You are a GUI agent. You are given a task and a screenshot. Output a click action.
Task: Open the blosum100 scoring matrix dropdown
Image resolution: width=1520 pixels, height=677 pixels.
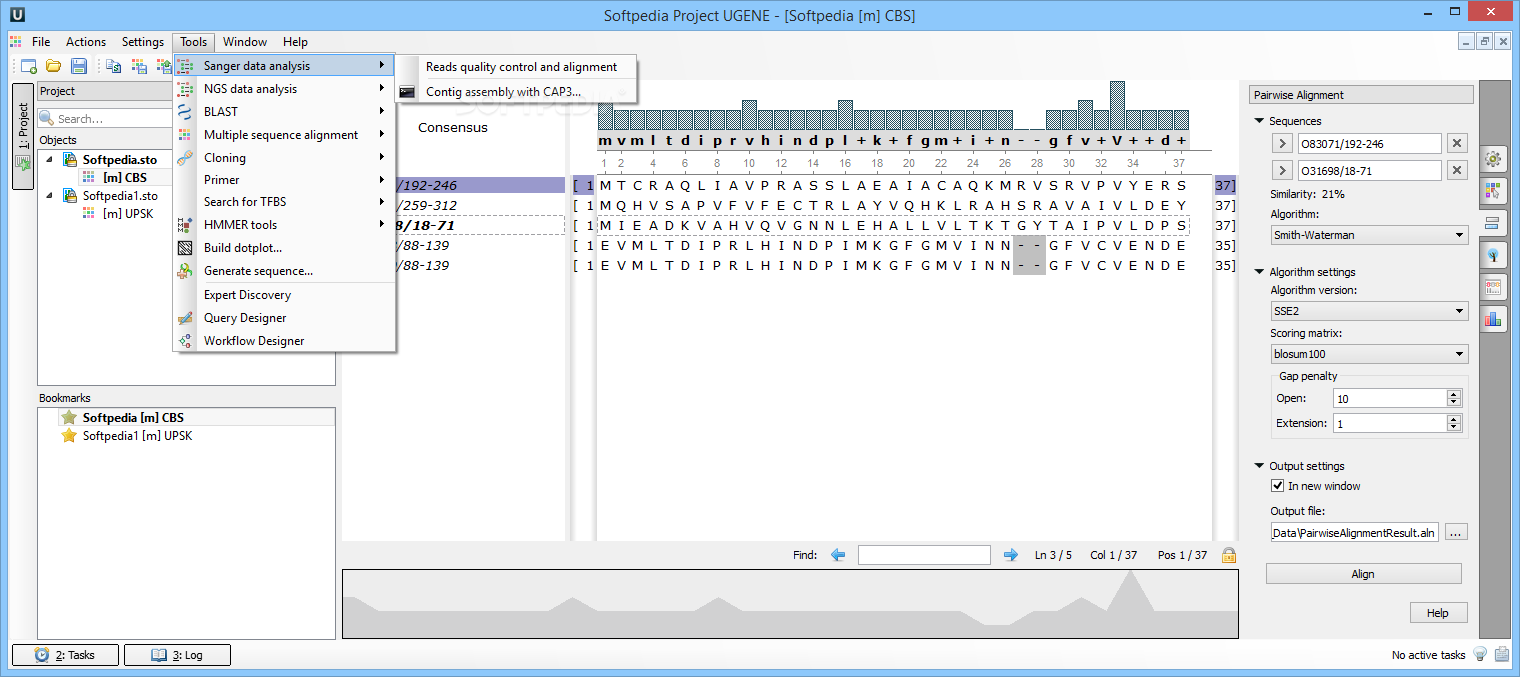(x=1369, y=354)
